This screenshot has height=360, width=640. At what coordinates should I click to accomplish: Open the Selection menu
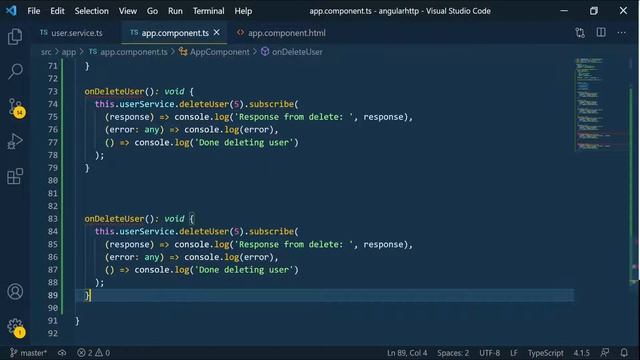pos(91,11)
